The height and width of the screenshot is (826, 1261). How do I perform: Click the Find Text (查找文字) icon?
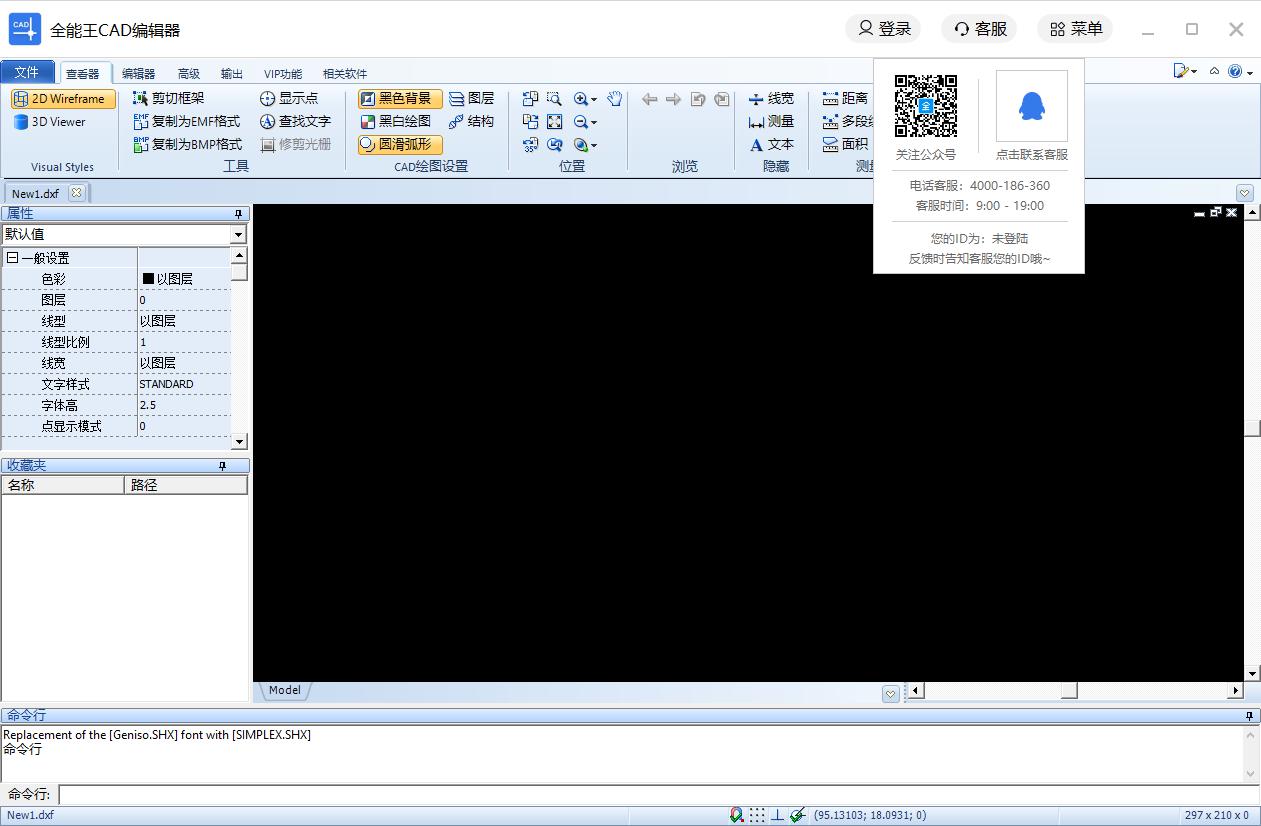click(267, 121)
